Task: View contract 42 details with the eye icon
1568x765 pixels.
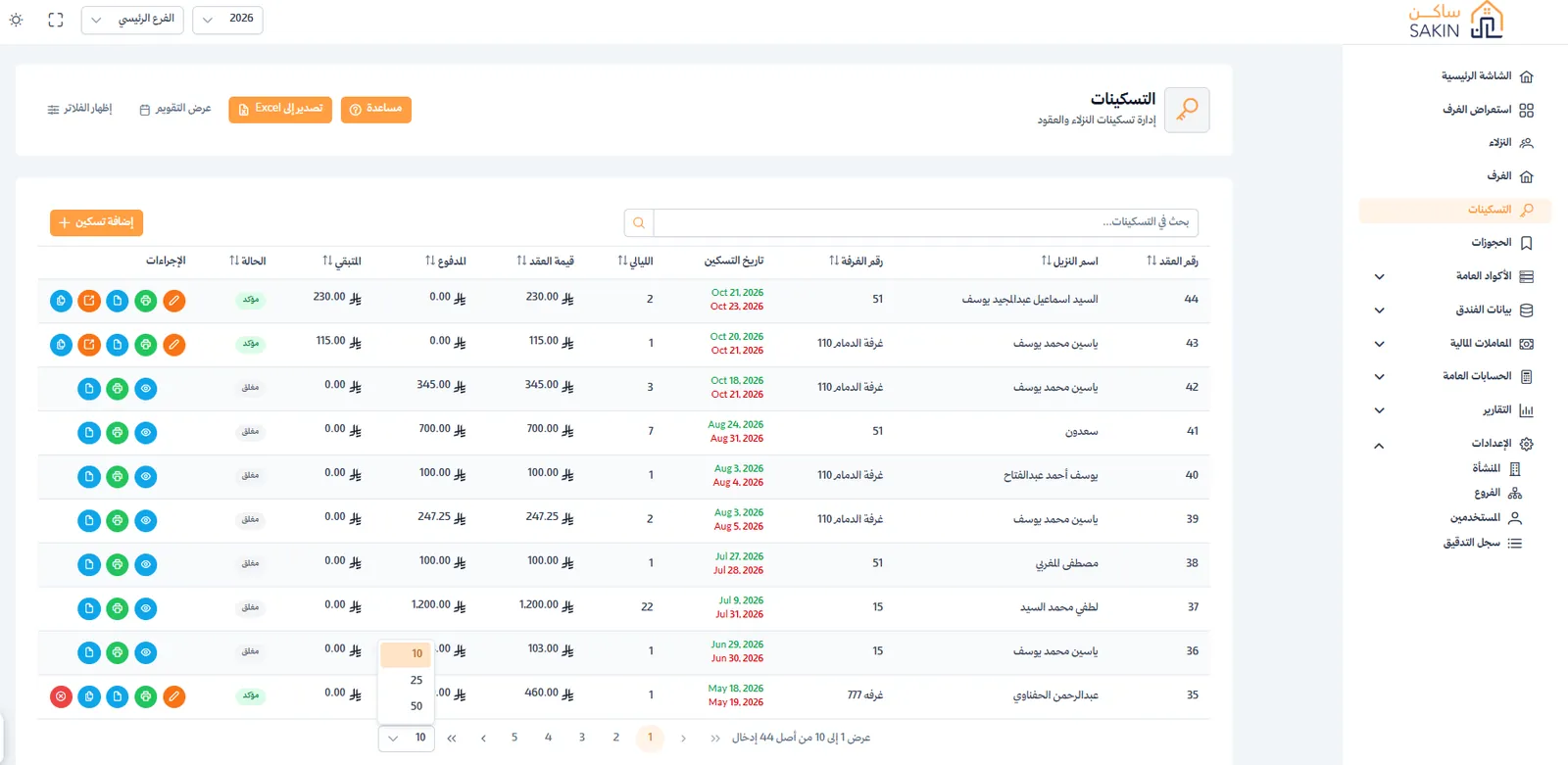Action: (146, 389)
